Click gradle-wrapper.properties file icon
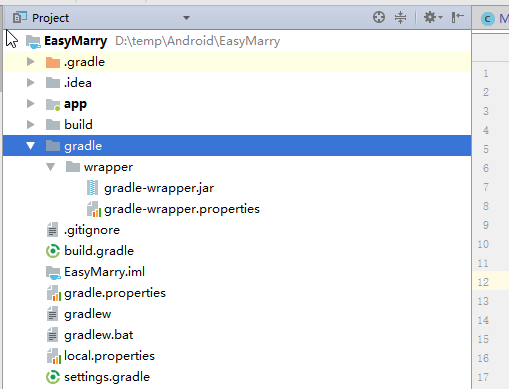 tap(94, 209)
